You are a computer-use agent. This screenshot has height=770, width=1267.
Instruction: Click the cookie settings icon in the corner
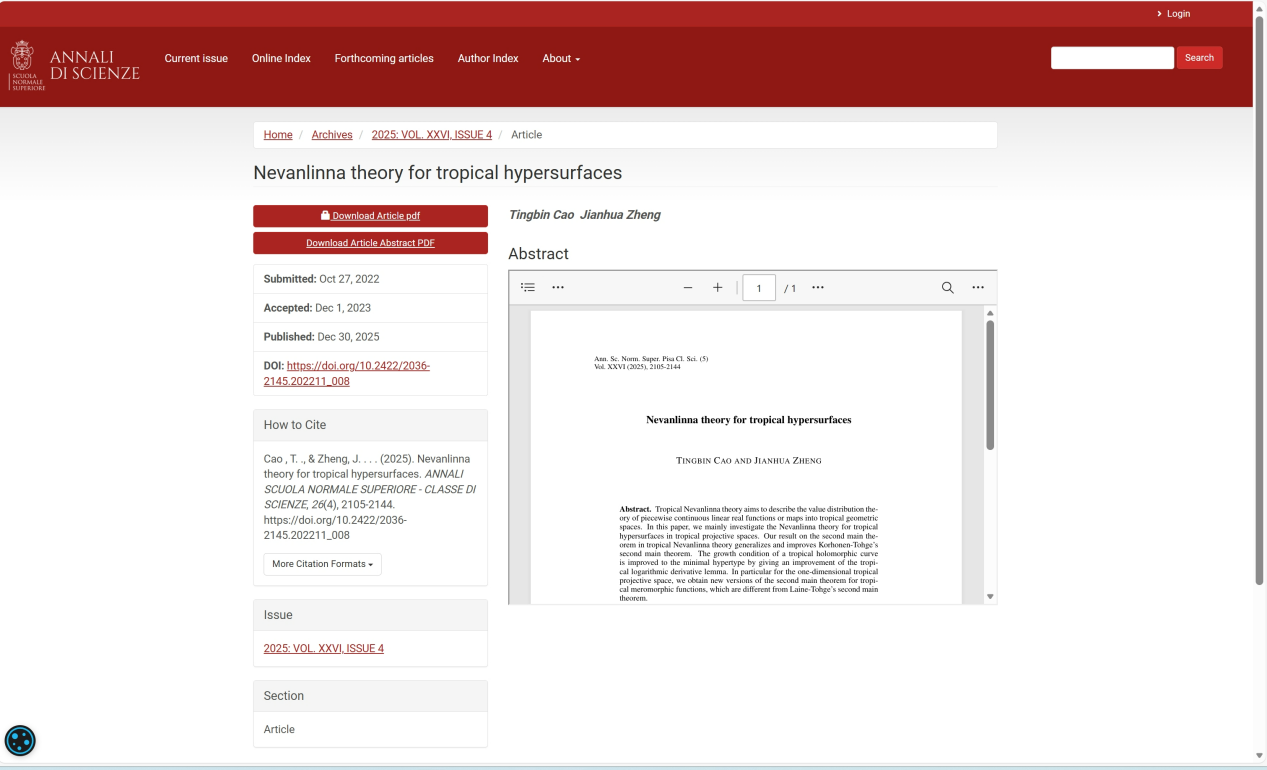coord(20,740)
